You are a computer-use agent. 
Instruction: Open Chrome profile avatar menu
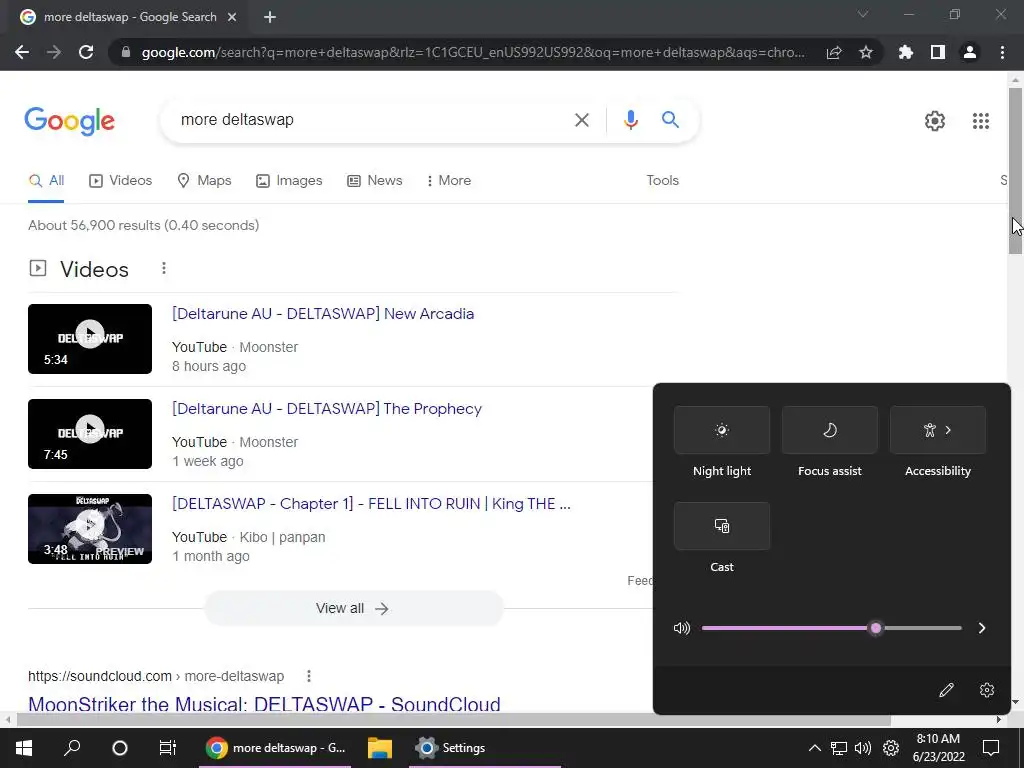tap(970, 52)
